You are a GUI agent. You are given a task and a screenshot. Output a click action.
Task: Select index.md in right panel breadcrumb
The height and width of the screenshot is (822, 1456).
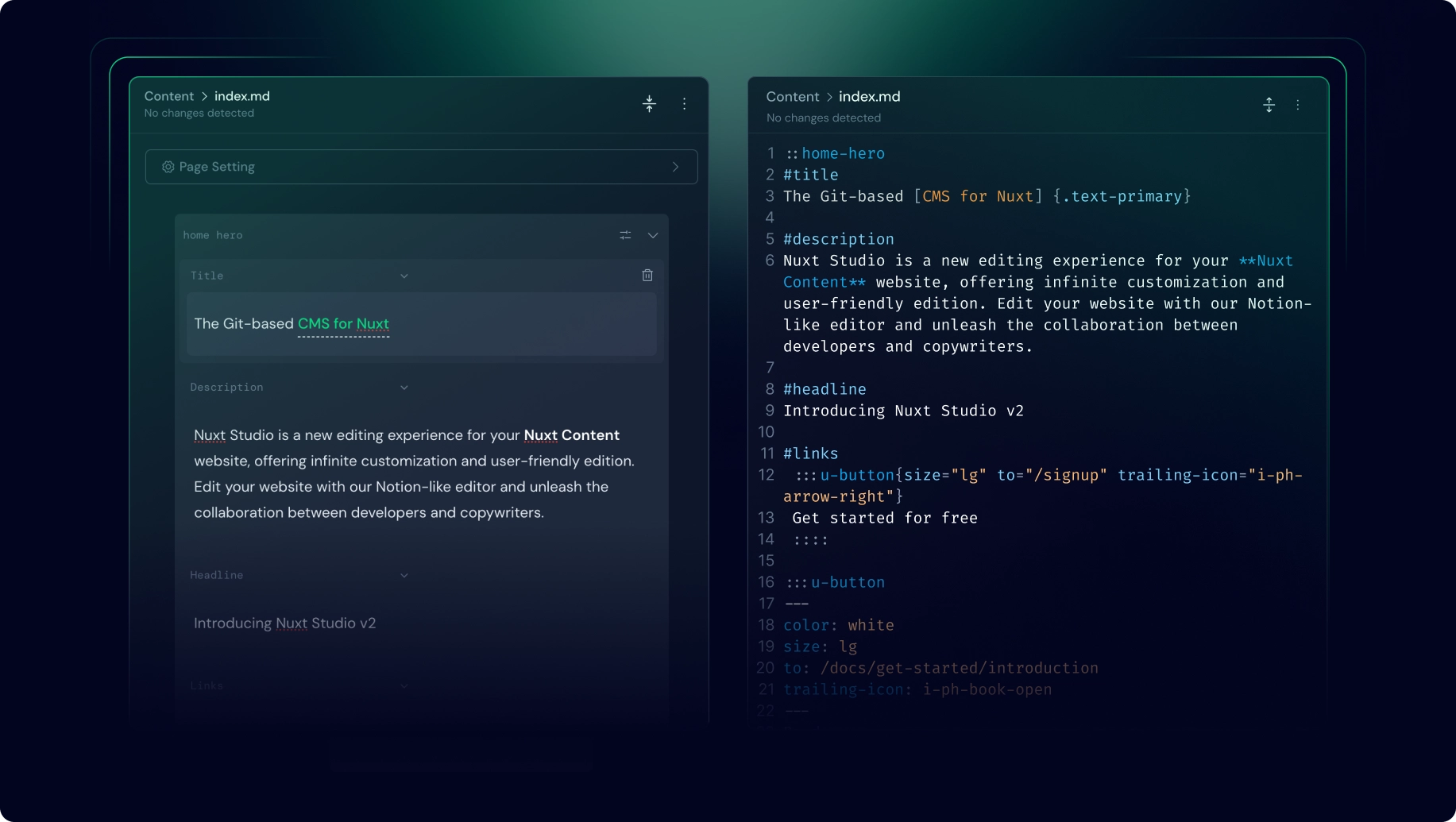(x=869, y=97)
